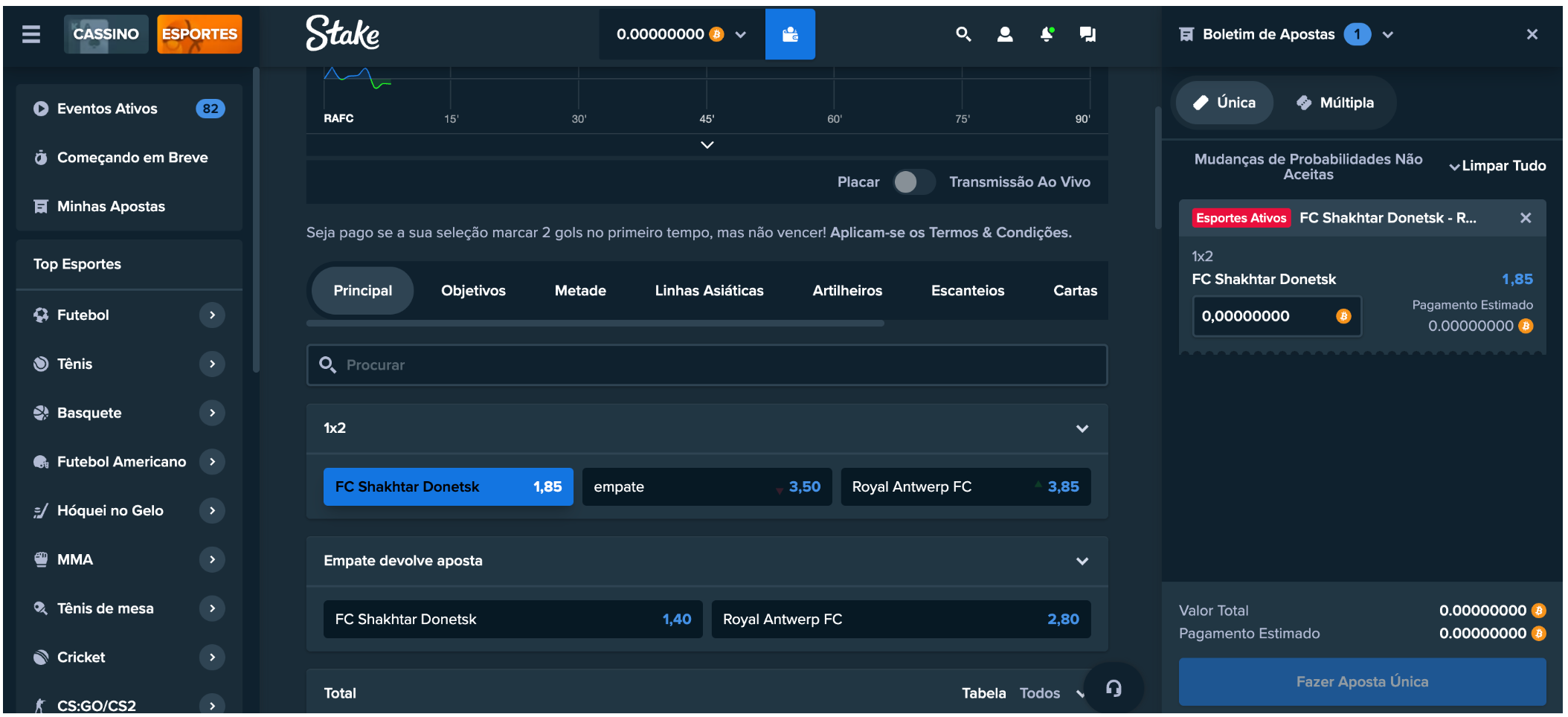Click the Minhas Apostas receipt icon

[41, 207]
